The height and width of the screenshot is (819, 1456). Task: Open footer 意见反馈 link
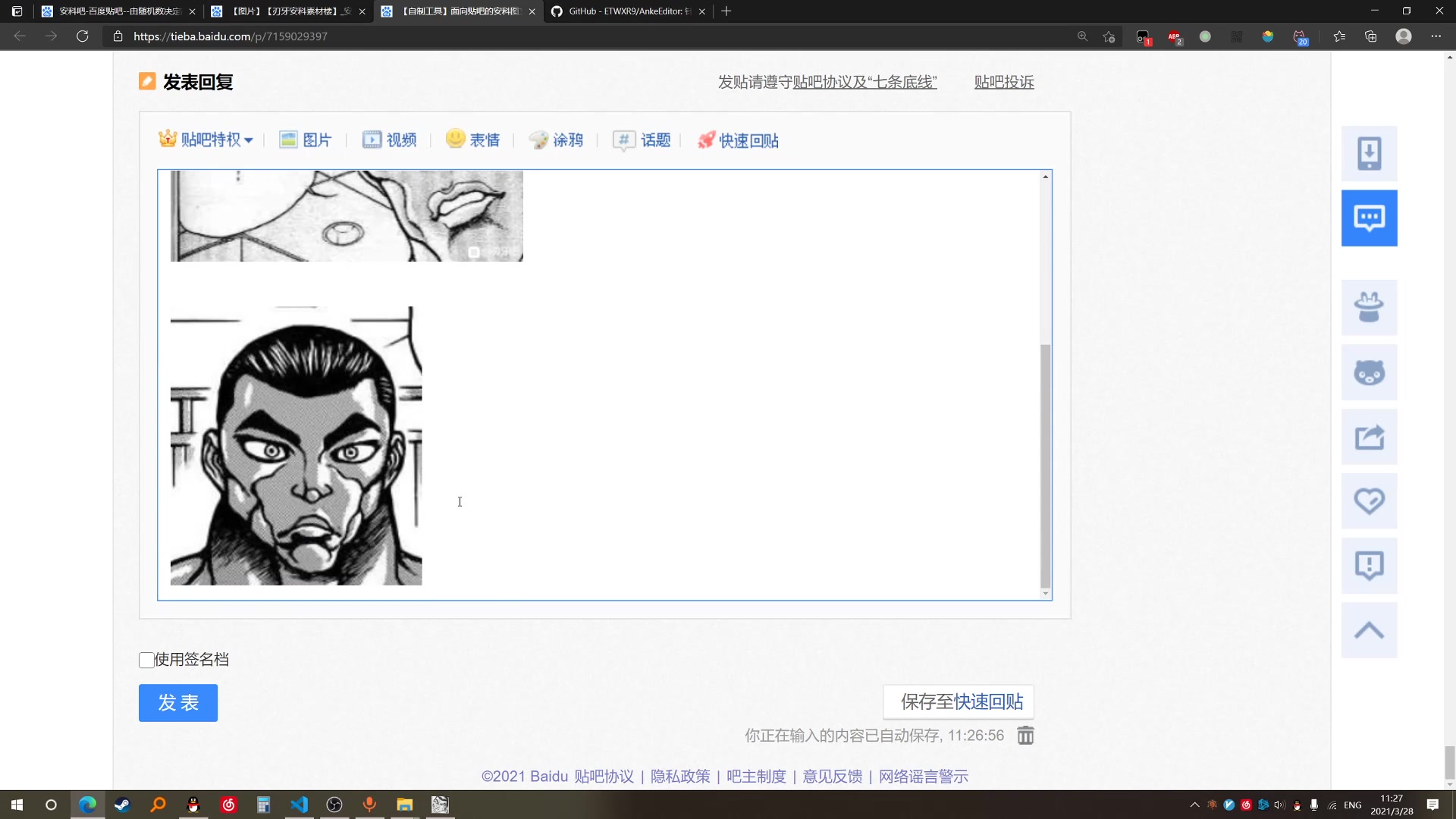(832, 777)
